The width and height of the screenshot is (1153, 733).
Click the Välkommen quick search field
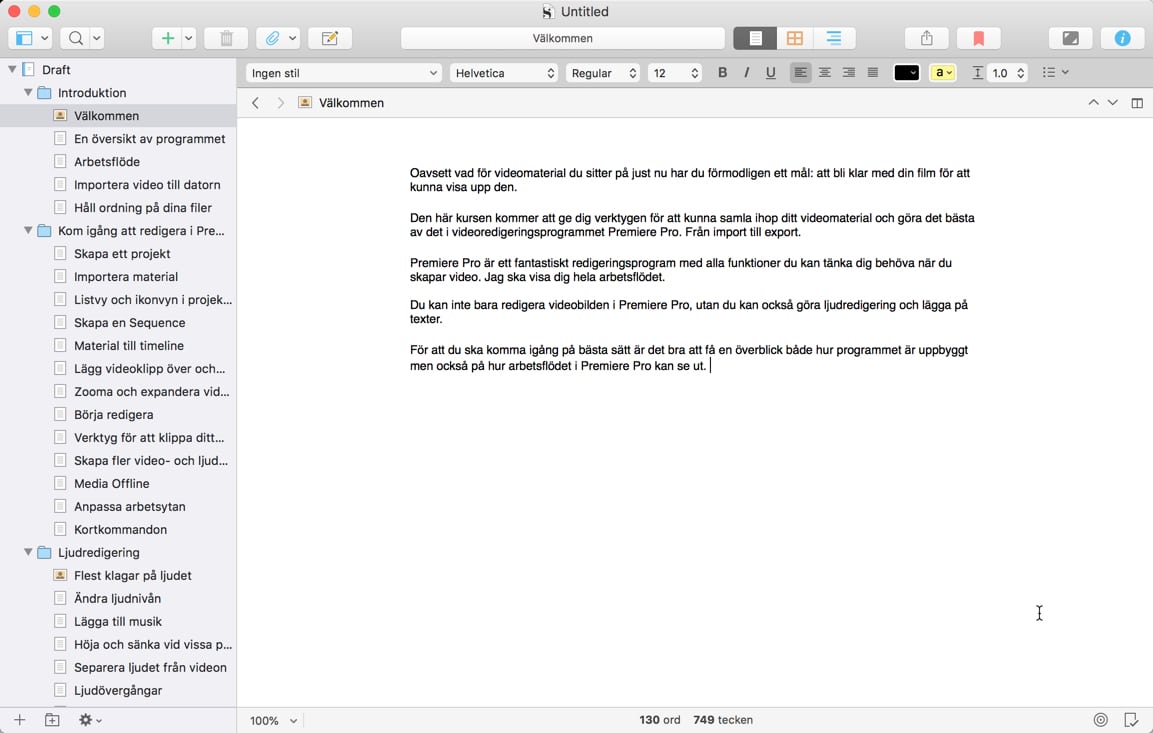[x=562, y=38]
